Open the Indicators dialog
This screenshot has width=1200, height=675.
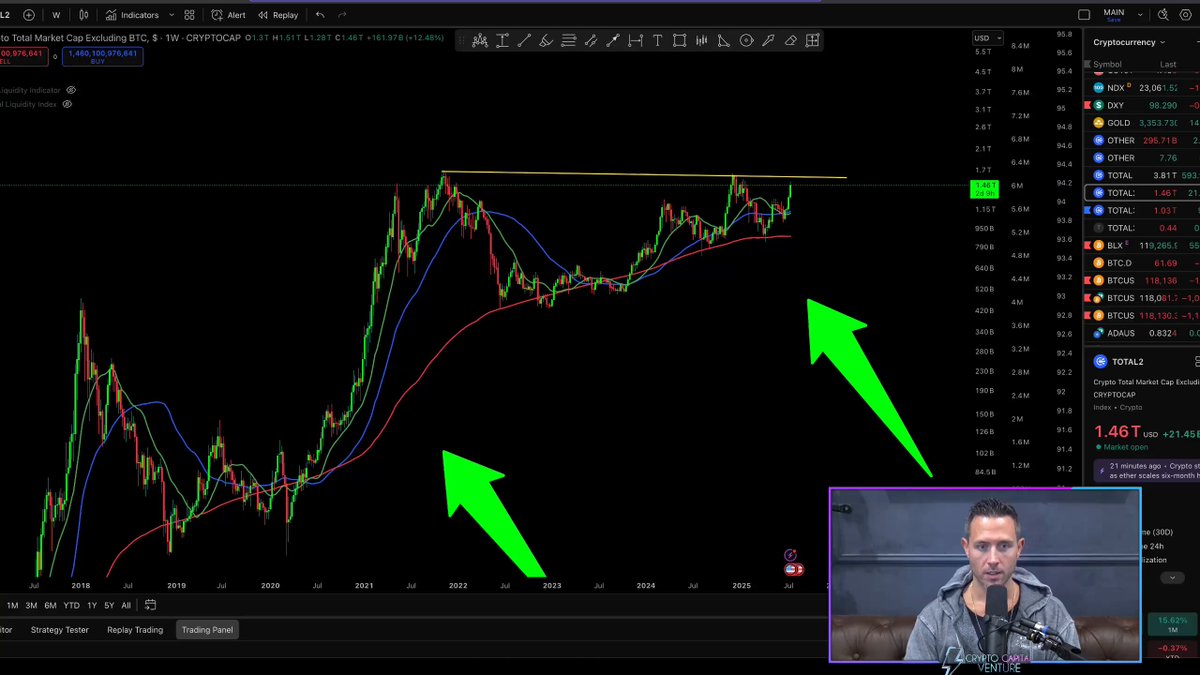[x=133, y=15]
